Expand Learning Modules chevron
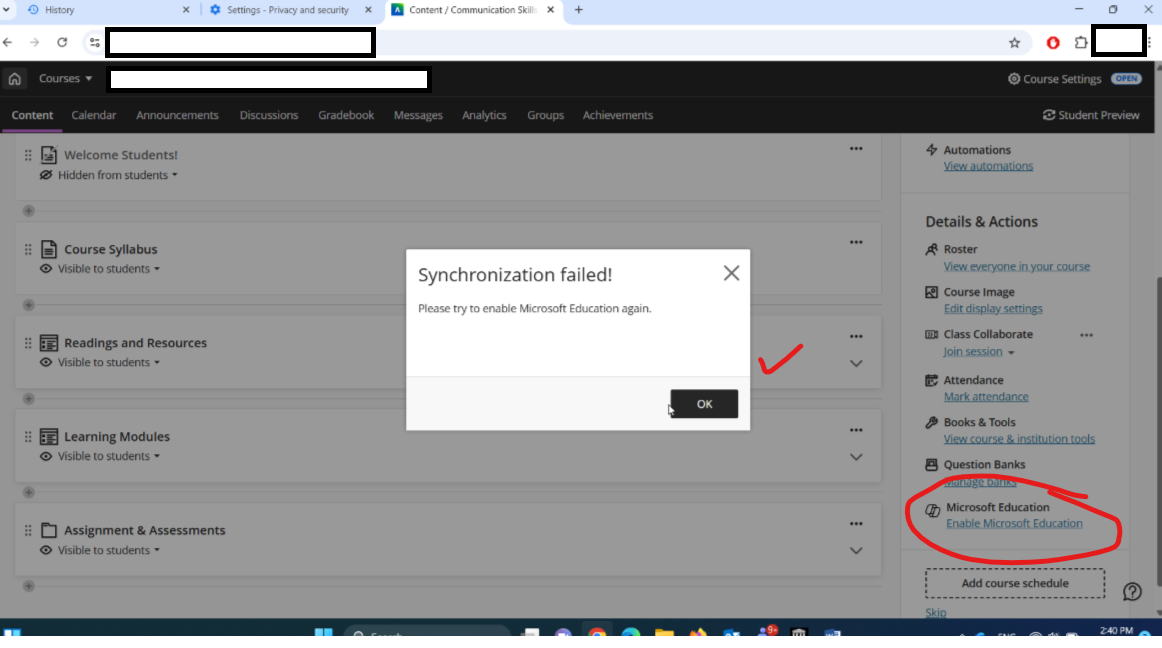 coord(856,457)
